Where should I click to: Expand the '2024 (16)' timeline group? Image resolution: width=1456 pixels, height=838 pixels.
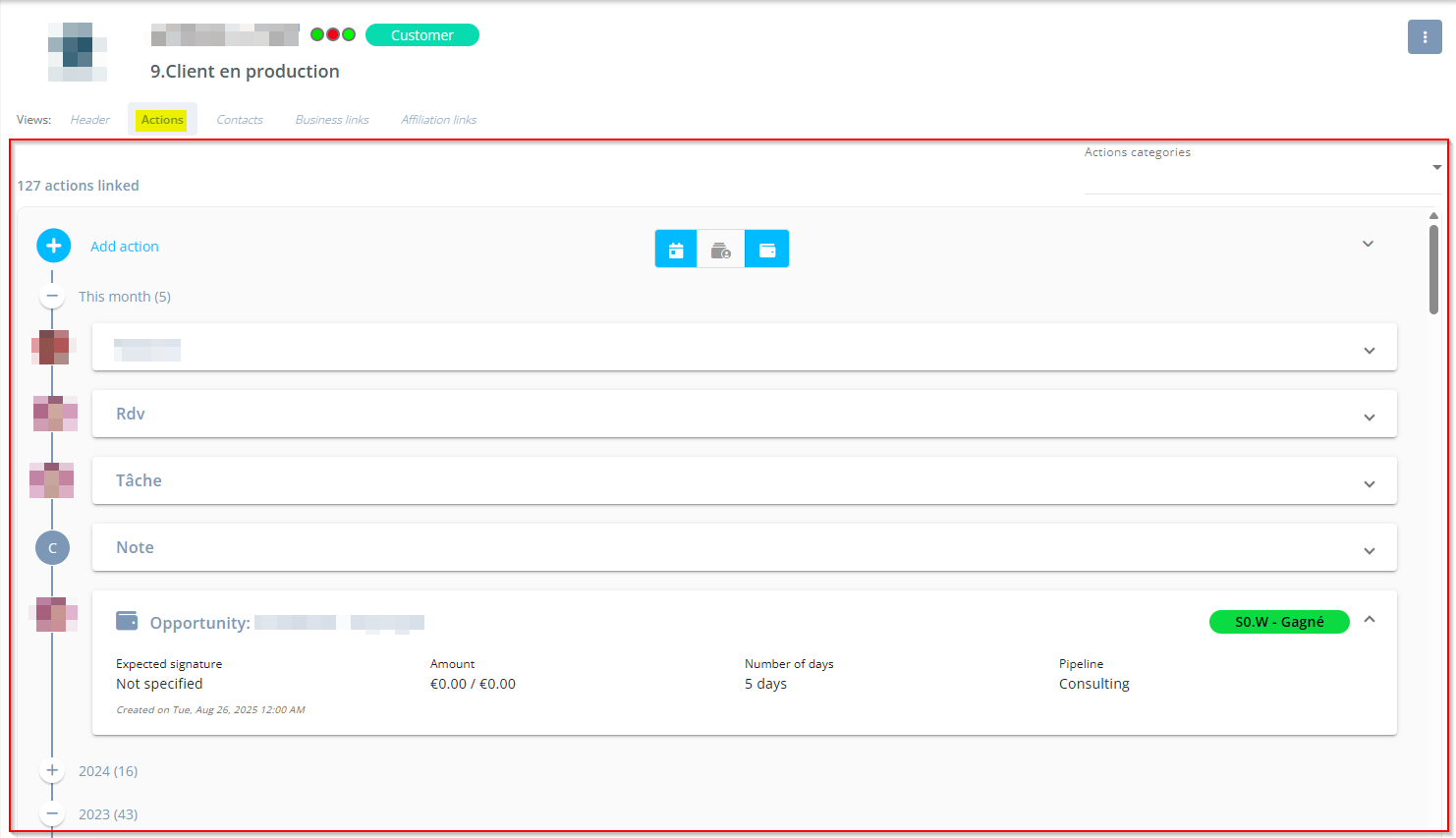coord(53,771)
